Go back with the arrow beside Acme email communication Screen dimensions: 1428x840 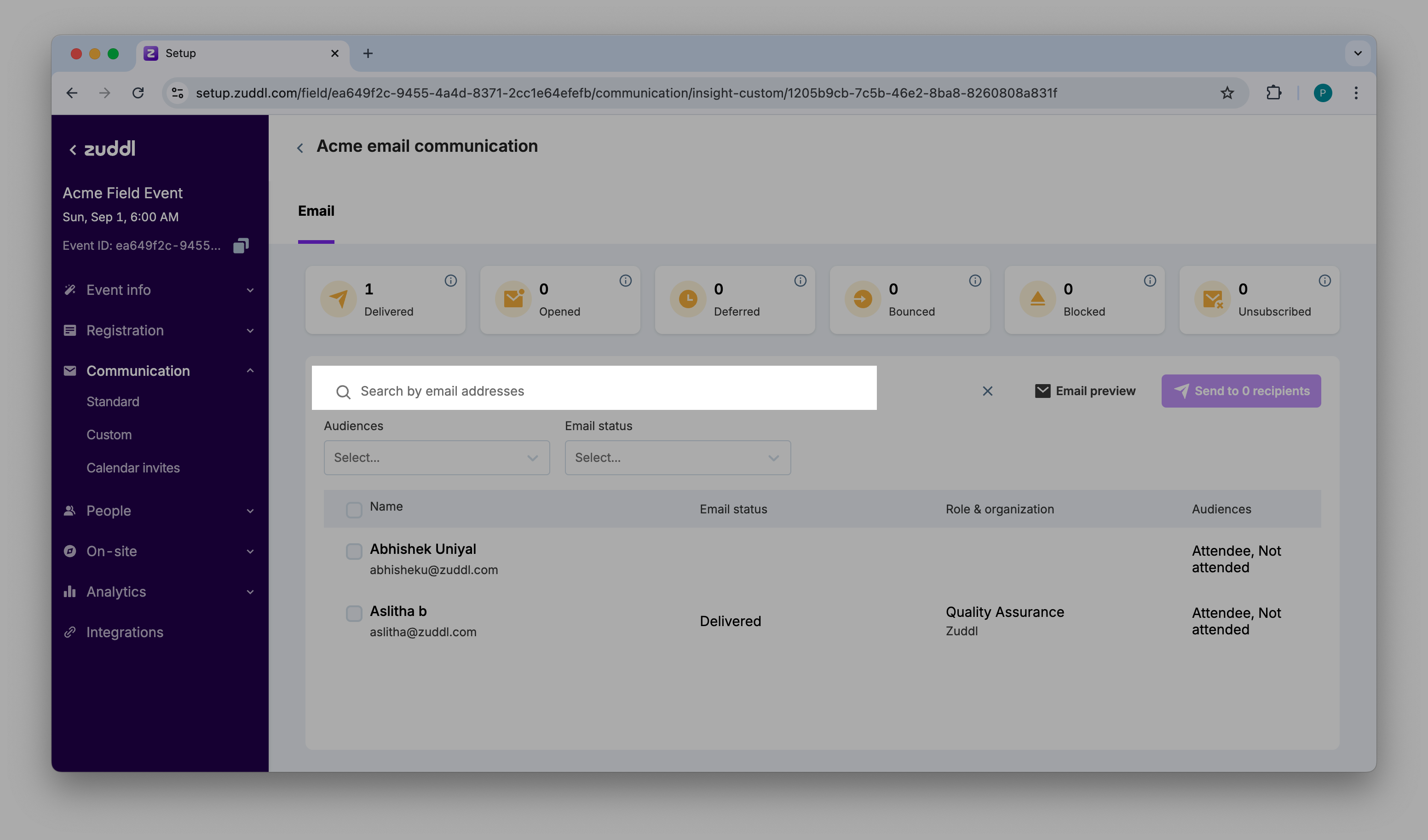[300, 148]
